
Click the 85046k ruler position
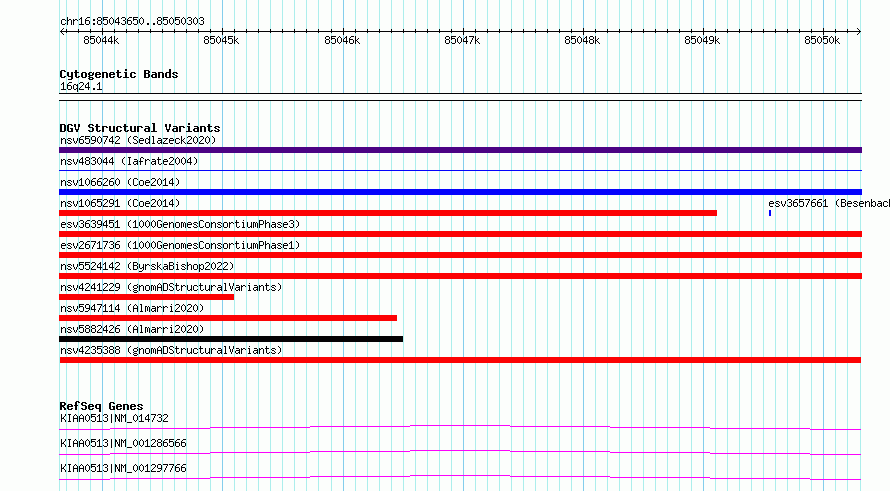tap(342, 40)
